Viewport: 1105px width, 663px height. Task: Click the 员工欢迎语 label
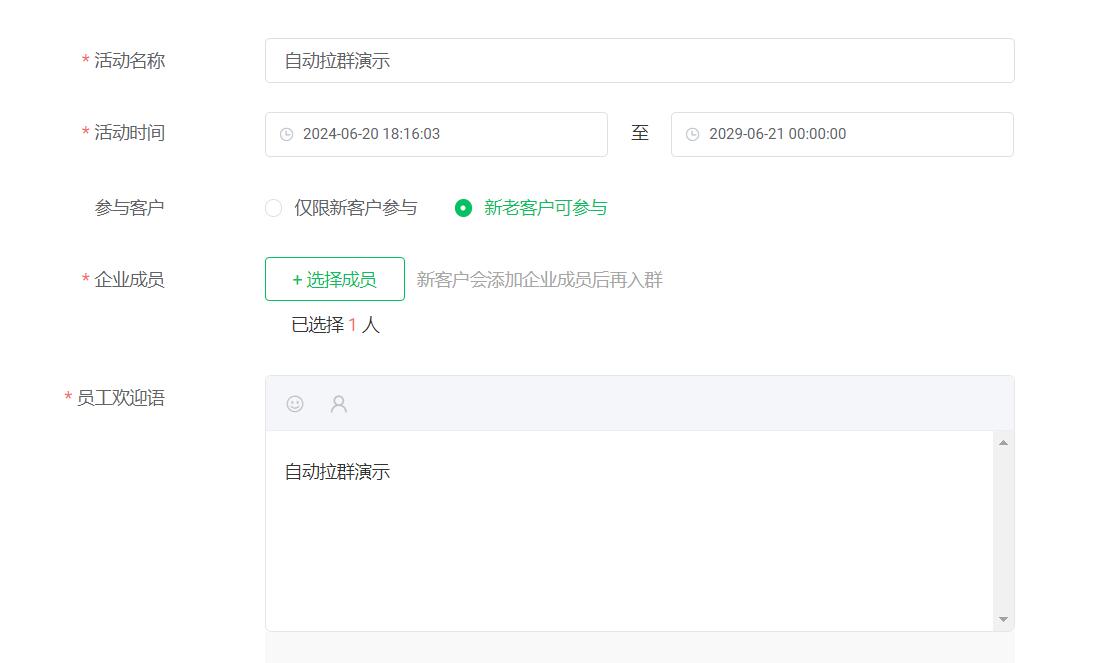tap(121, 397)
